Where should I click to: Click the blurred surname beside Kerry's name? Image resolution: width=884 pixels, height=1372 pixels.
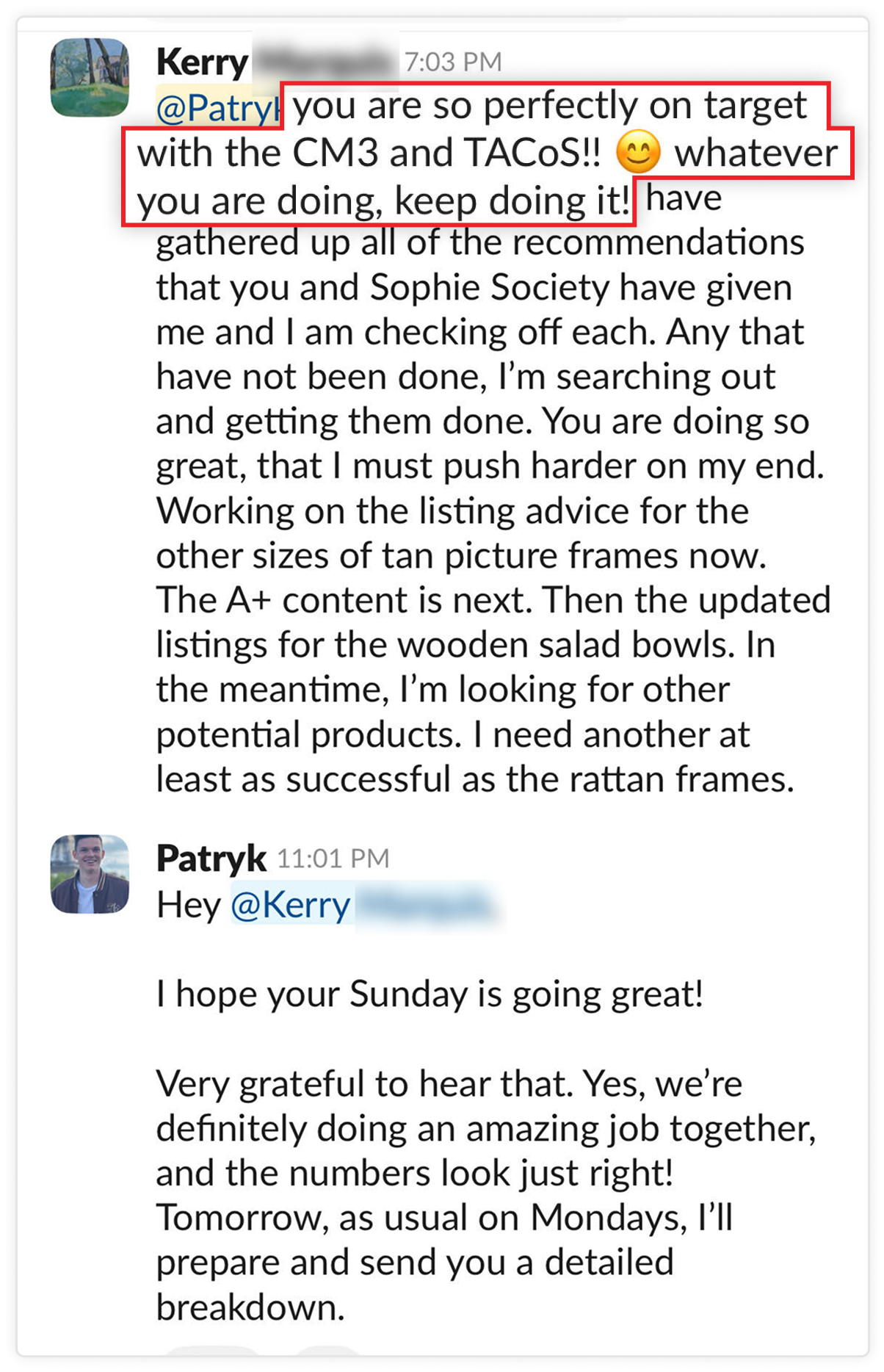tap(323, 63)
